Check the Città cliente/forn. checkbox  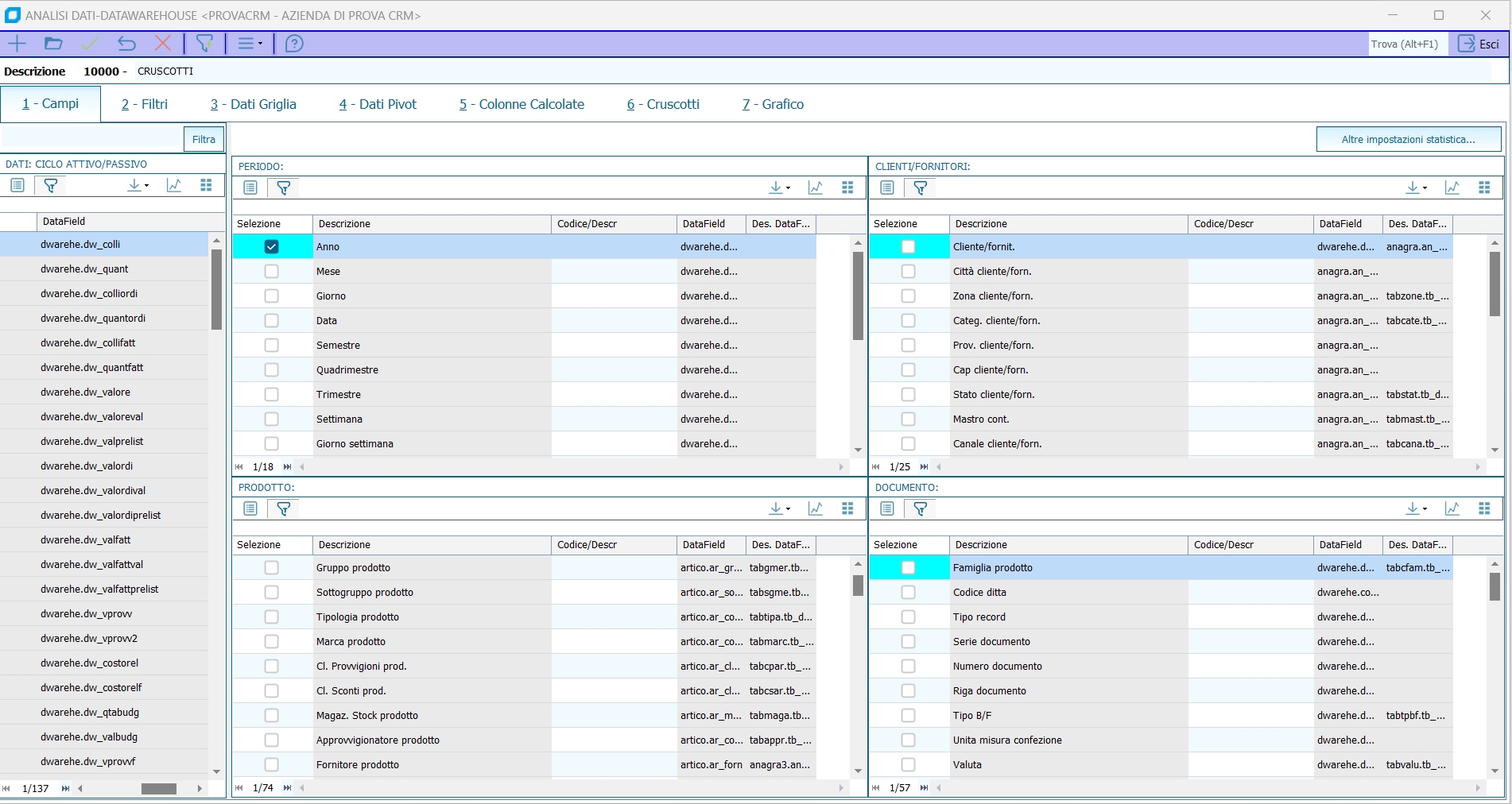[908, 272]
